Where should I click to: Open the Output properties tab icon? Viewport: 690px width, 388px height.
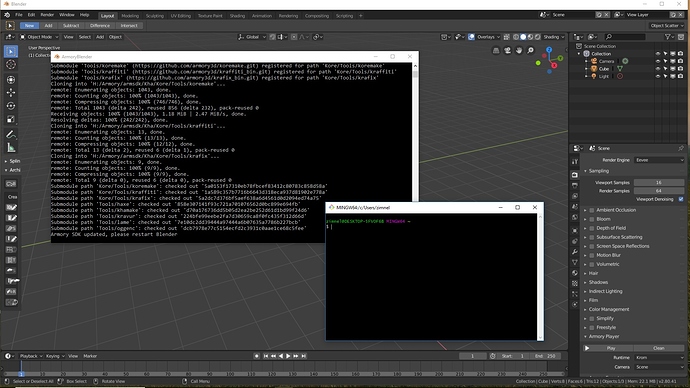point(575,185)
